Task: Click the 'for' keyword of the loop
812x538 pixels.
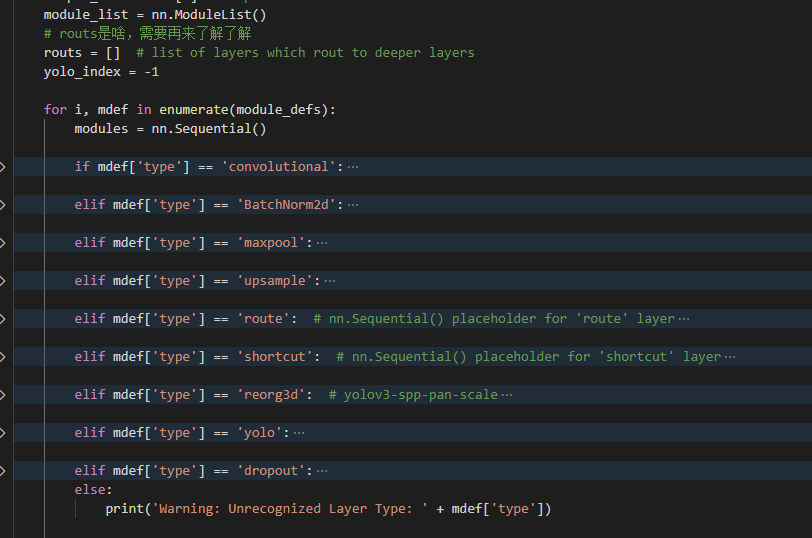Action: (x=55, y=110)
